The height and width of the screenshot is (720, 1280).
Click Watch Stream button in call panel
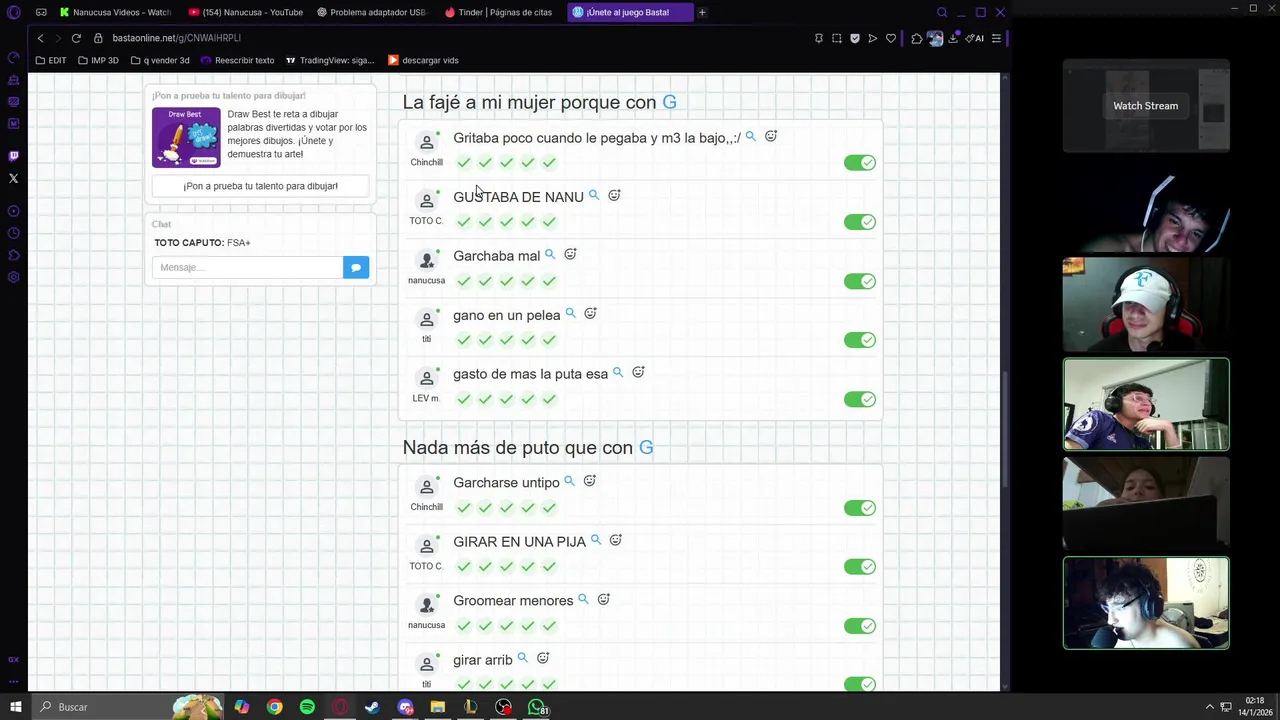[x=1146, y=106]
